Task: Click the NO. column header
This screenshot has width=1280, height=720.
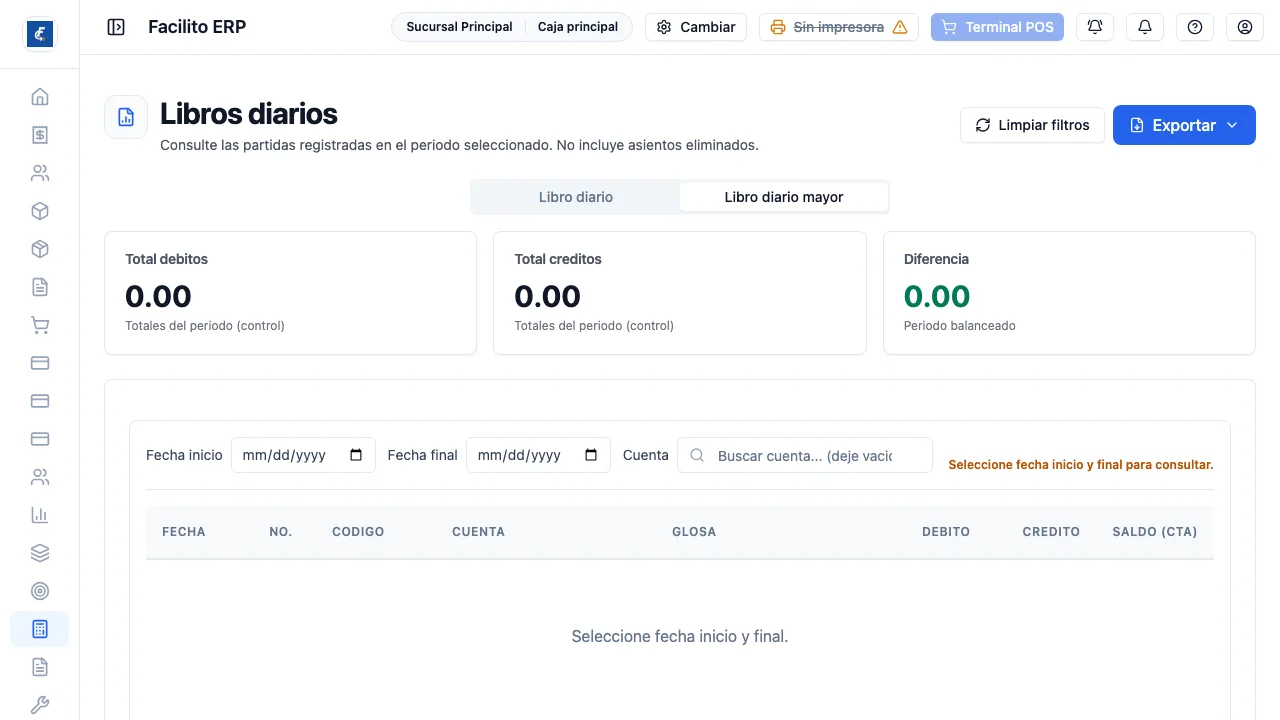Action: 281,532
